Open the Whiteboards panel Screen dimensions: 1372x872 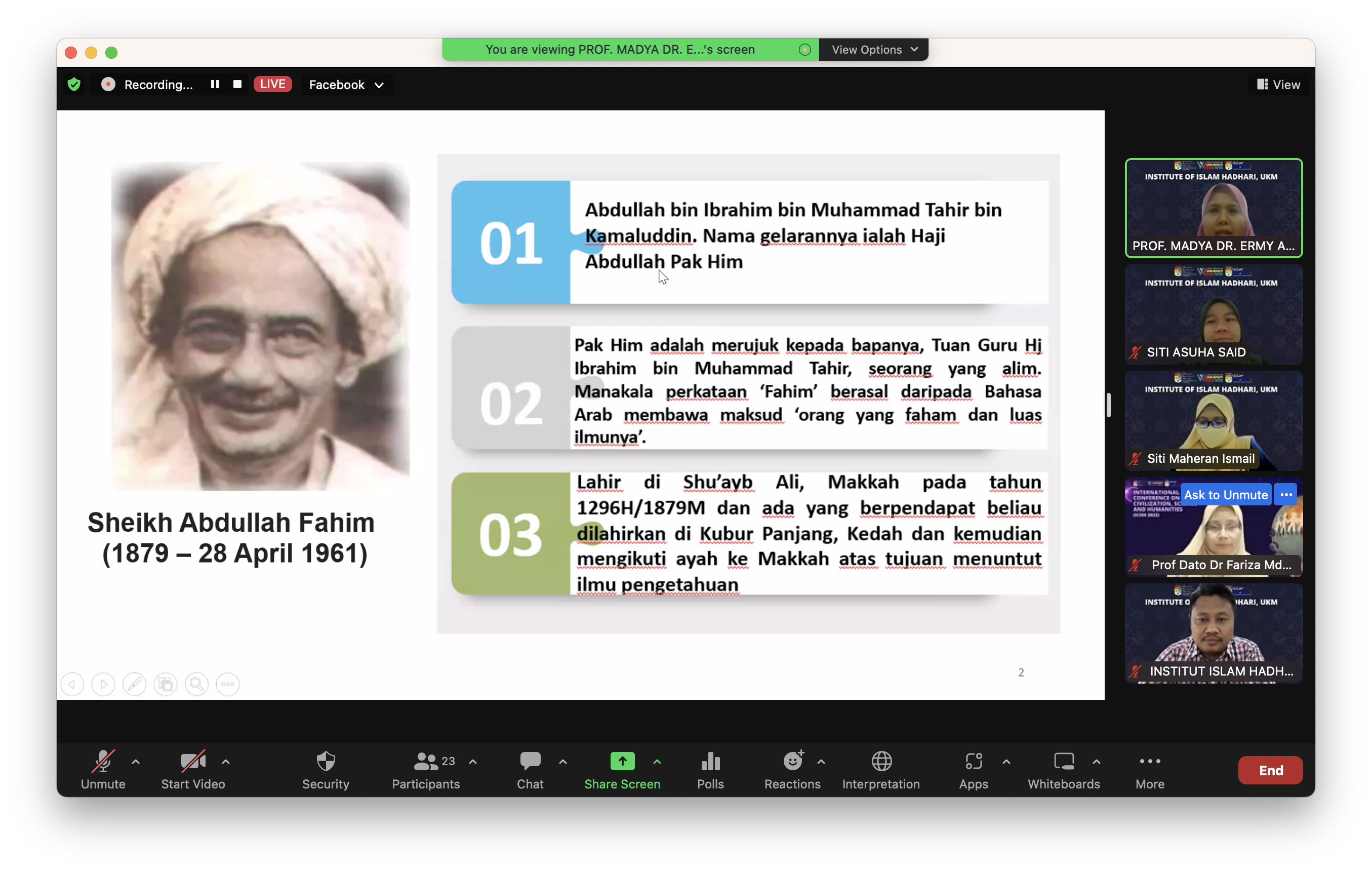(x=1063, y=769)
